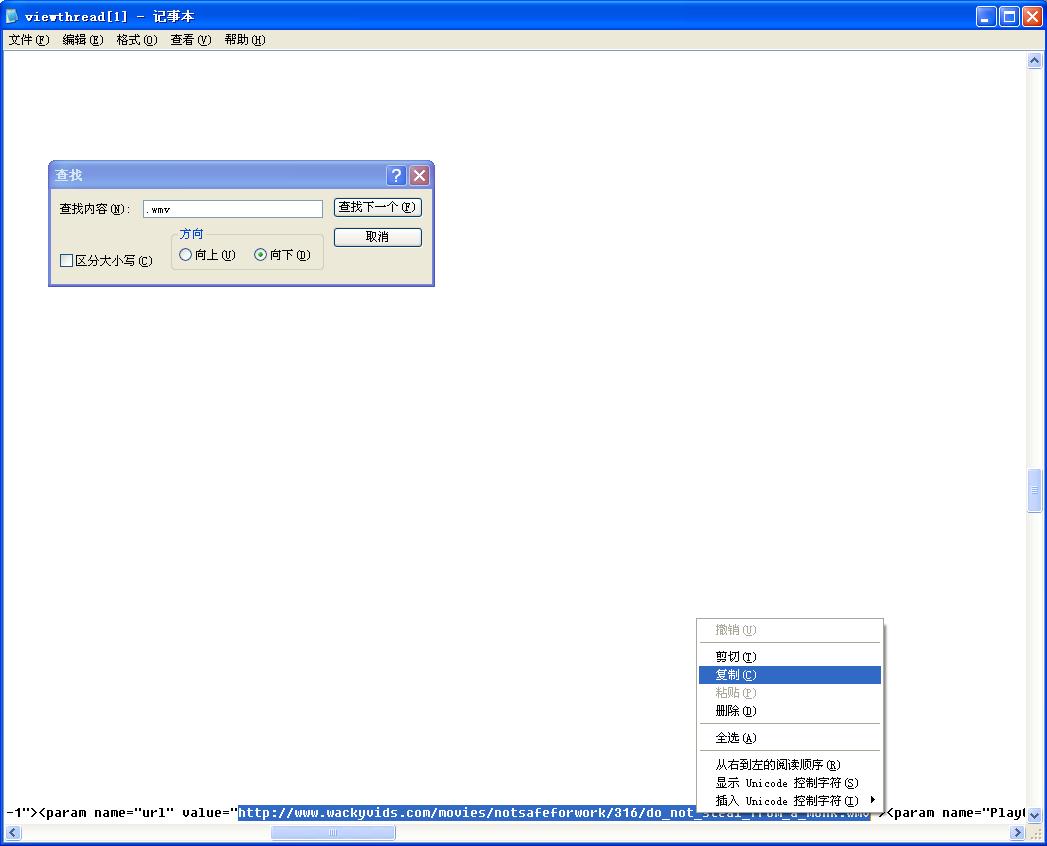Click the vertical scrollbar down arrow

[1035, 815]
